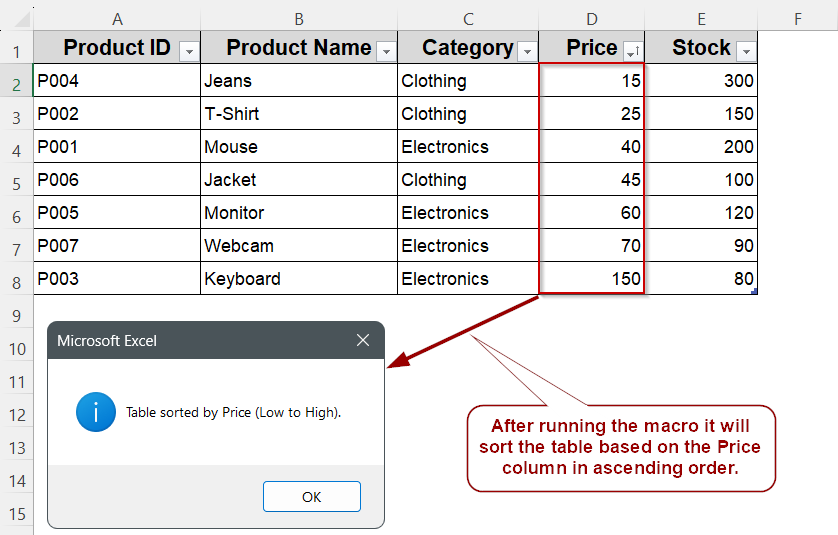The height and width of the screenshot is (535, 838).
Task: Close the Microsoft Excel dialog
Action: coord(364,341)
